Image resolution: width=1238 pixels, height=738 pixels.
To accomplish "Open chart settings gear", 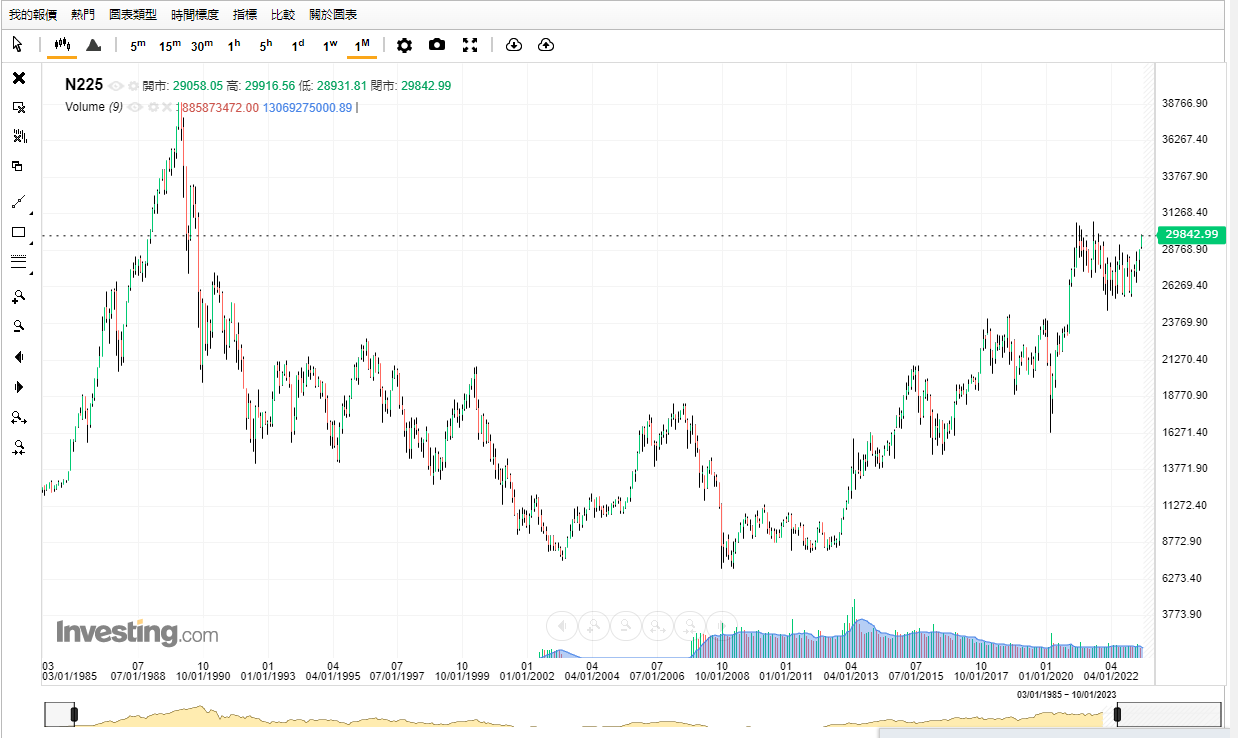I will [404, 44].
